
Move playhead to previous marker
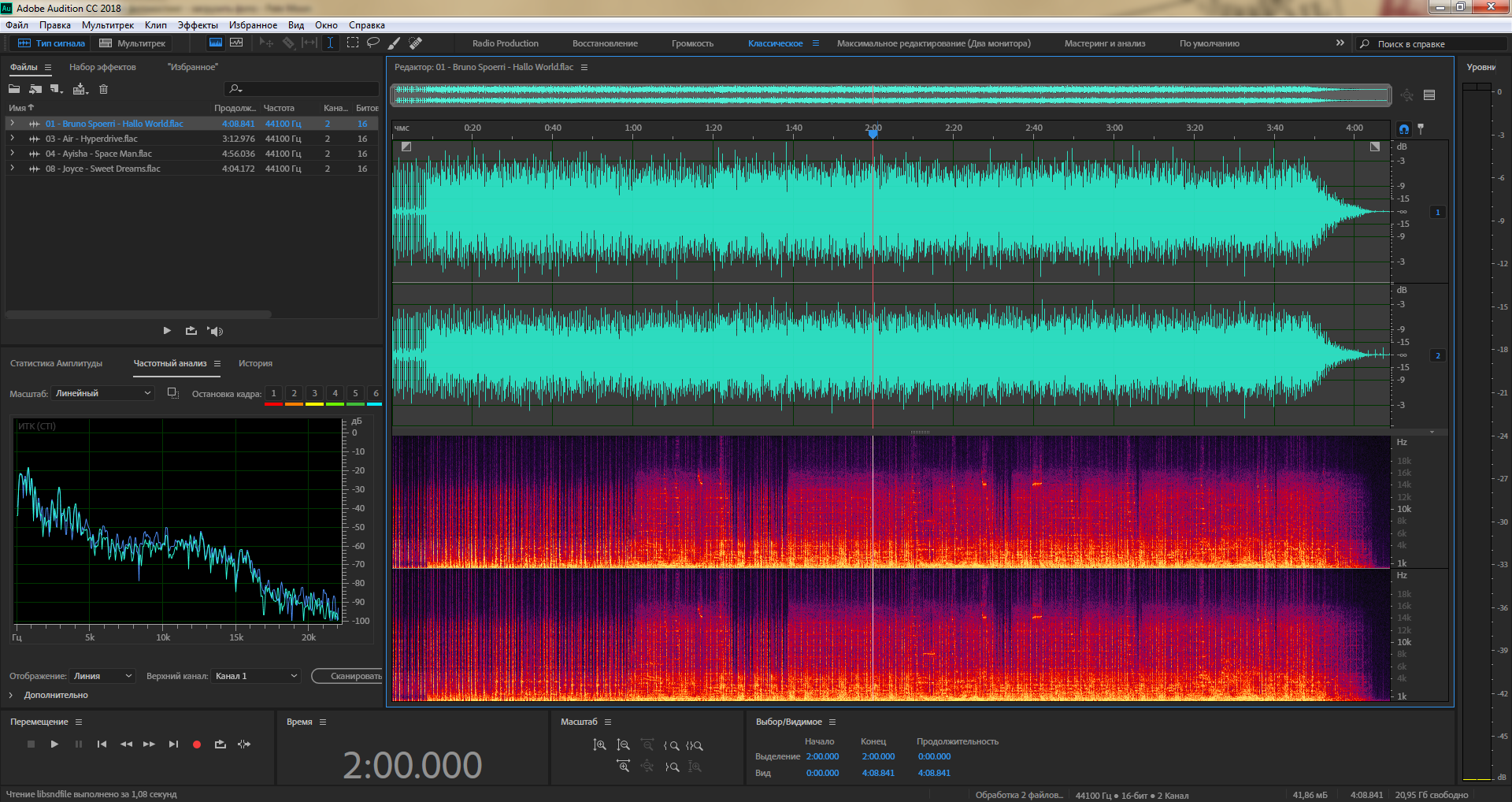tap(102, 744)
